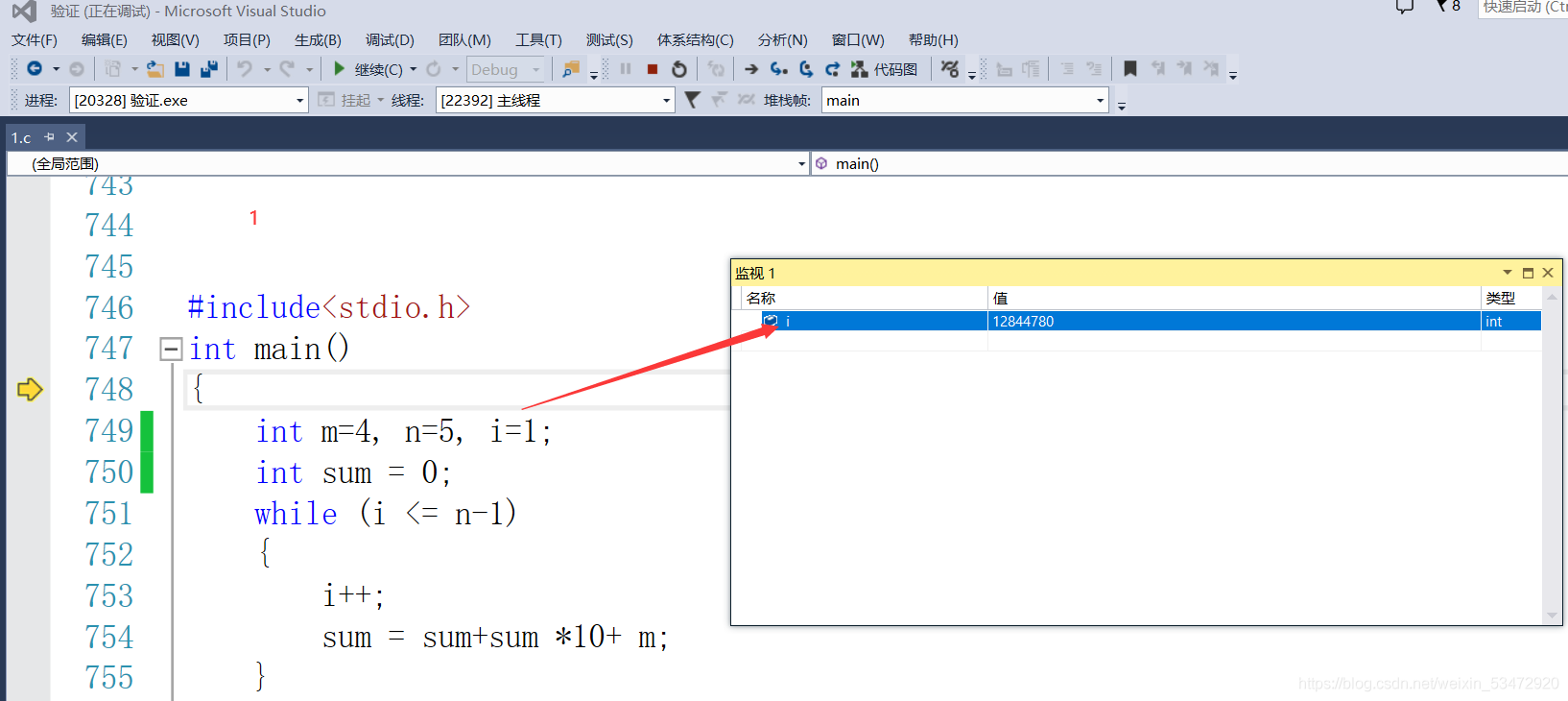The height and width of the screenshot is (701, 1568).
Task: Open the Watch 1 window options dropdown arrow
Action: (1507, 273)
